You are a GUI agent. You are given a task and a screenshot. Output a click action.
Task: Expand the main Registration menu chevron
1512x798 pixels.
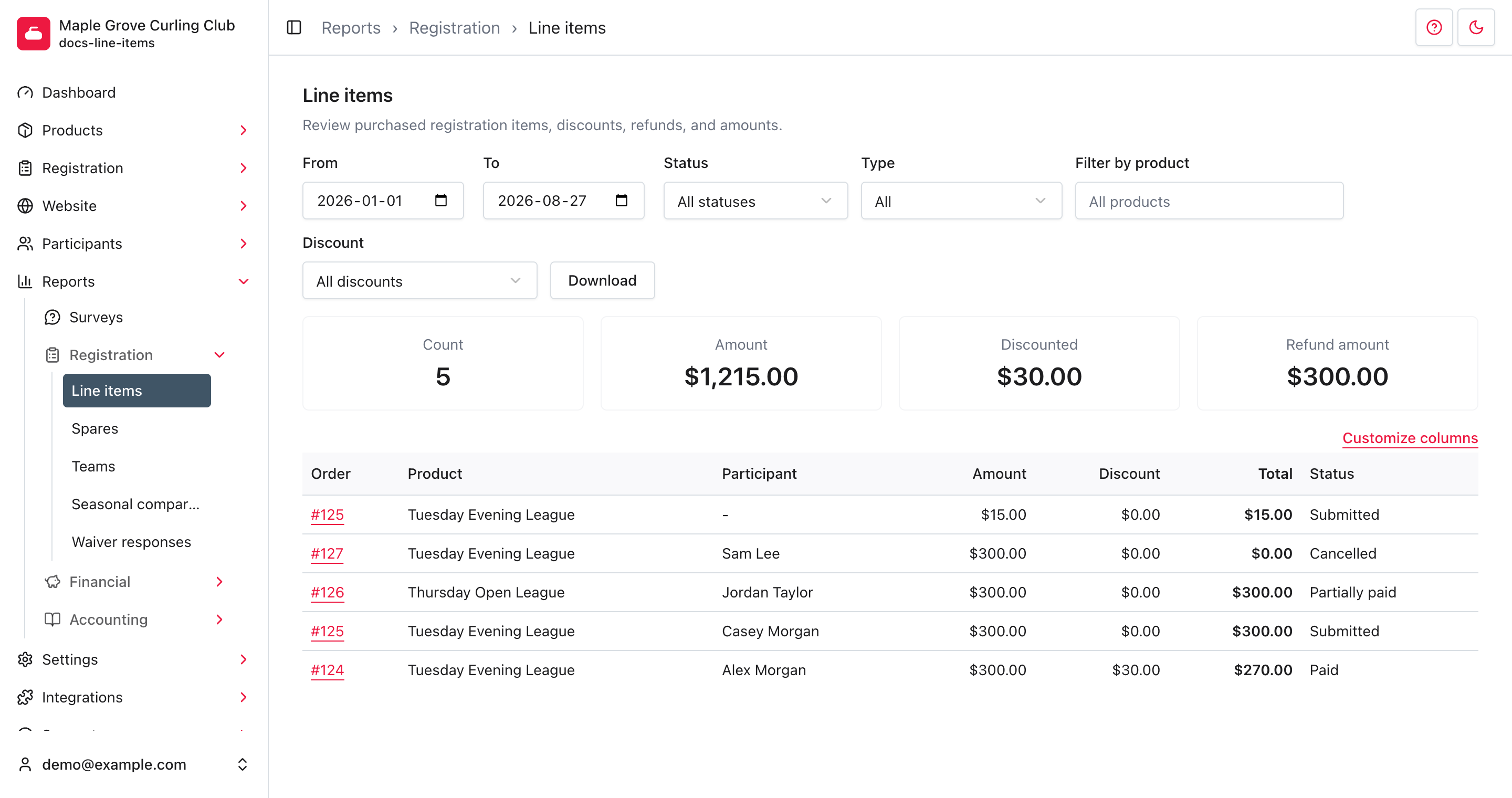tap(244, 169)
